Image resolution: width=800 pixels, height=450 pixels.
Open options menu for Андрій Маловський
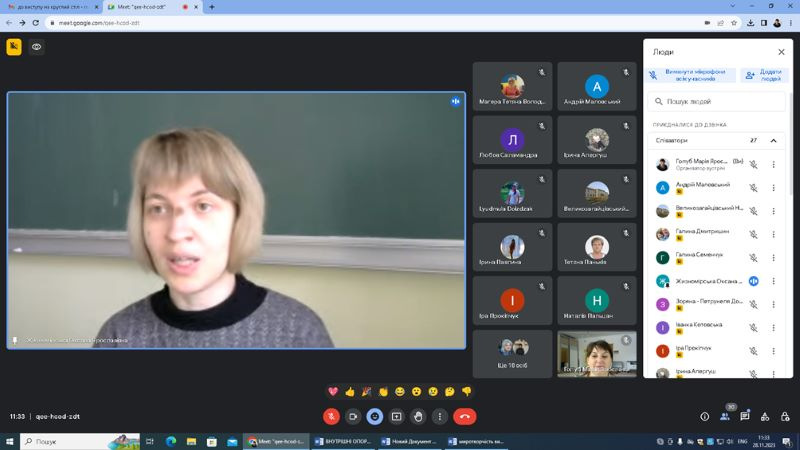[773, 188]
